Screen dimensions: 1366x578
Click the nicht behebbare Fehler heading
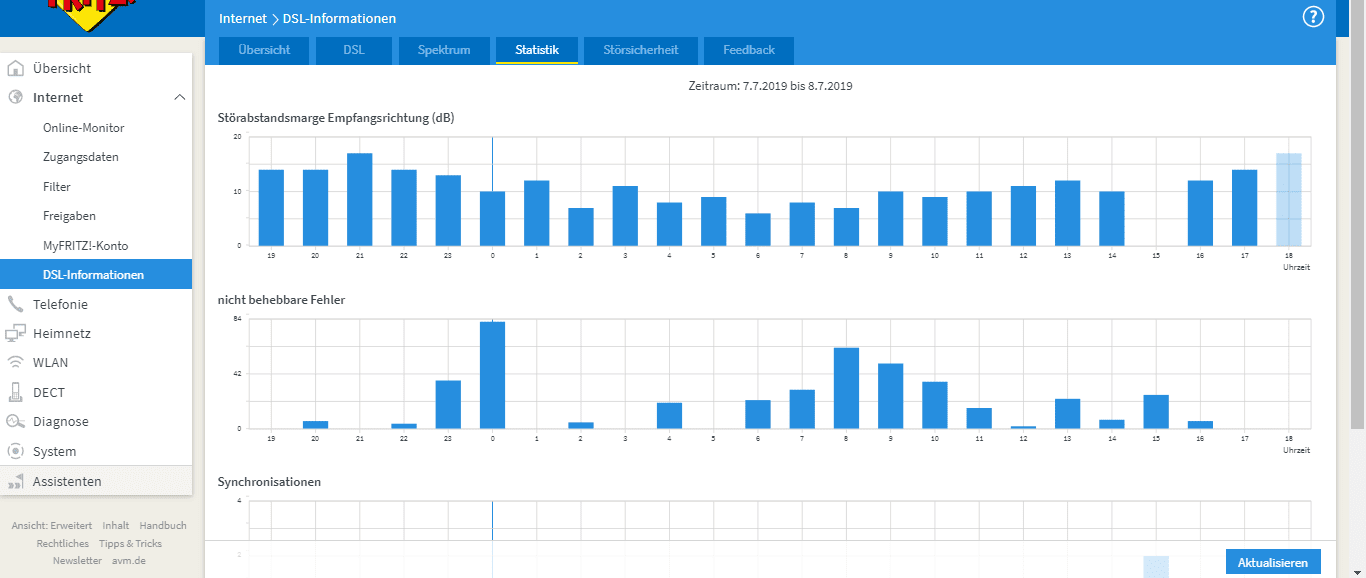pos(281,299)
